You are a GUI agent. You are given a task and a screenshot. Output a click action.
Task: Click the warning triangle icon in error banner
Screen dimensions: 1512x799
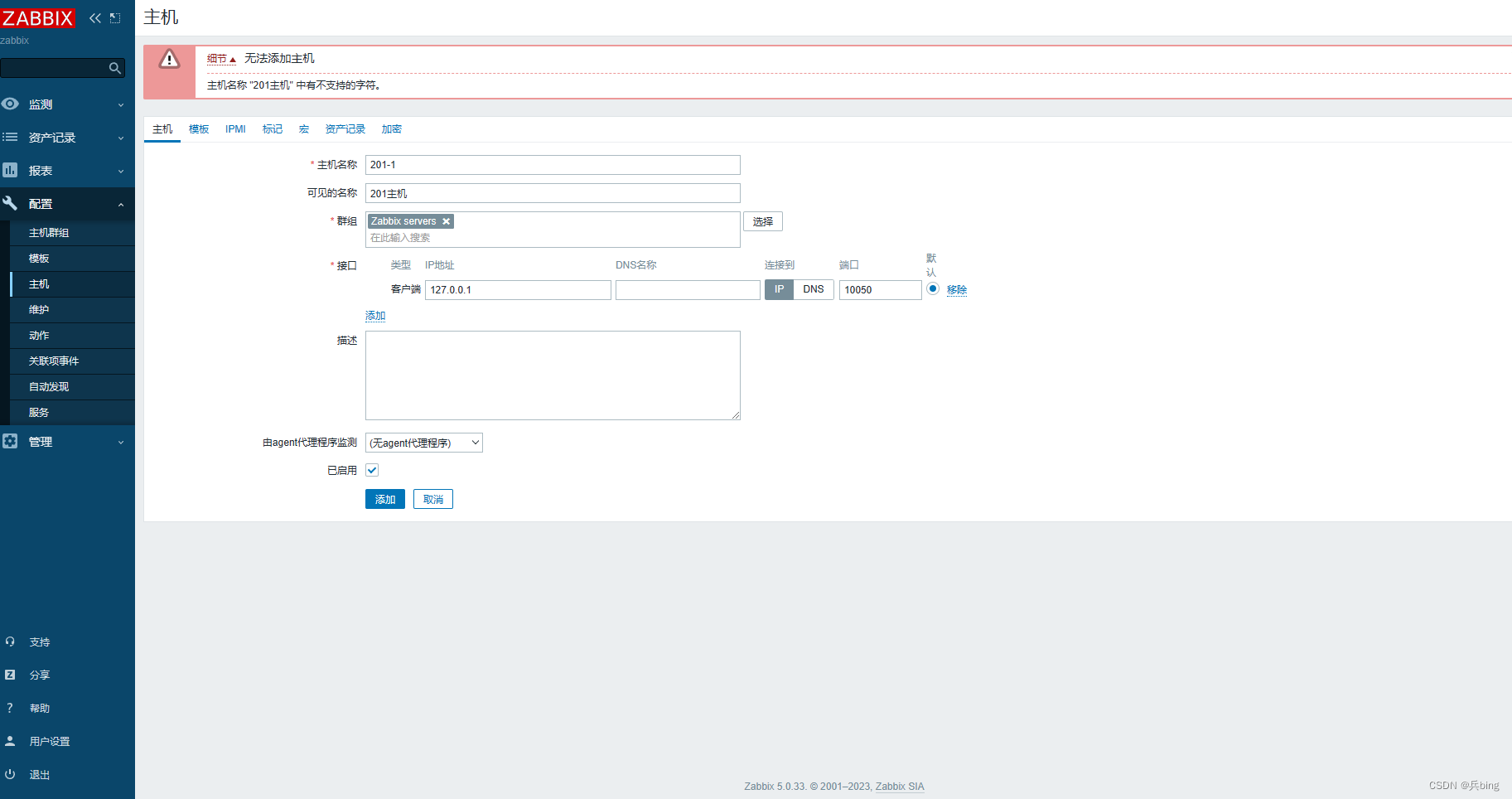coord(170,59)
